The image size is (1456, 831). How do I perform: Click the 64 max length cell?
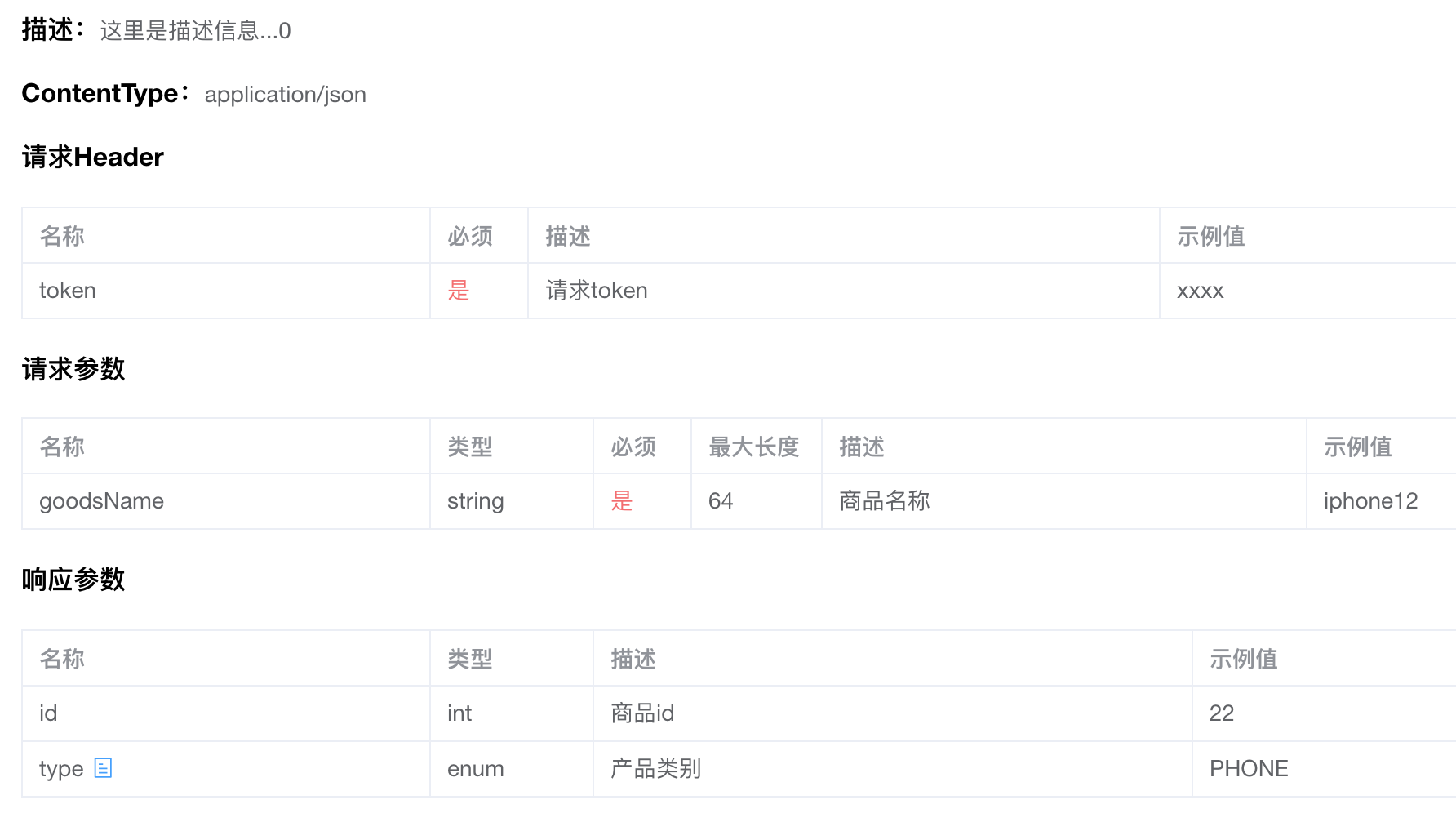pos(757,501)
